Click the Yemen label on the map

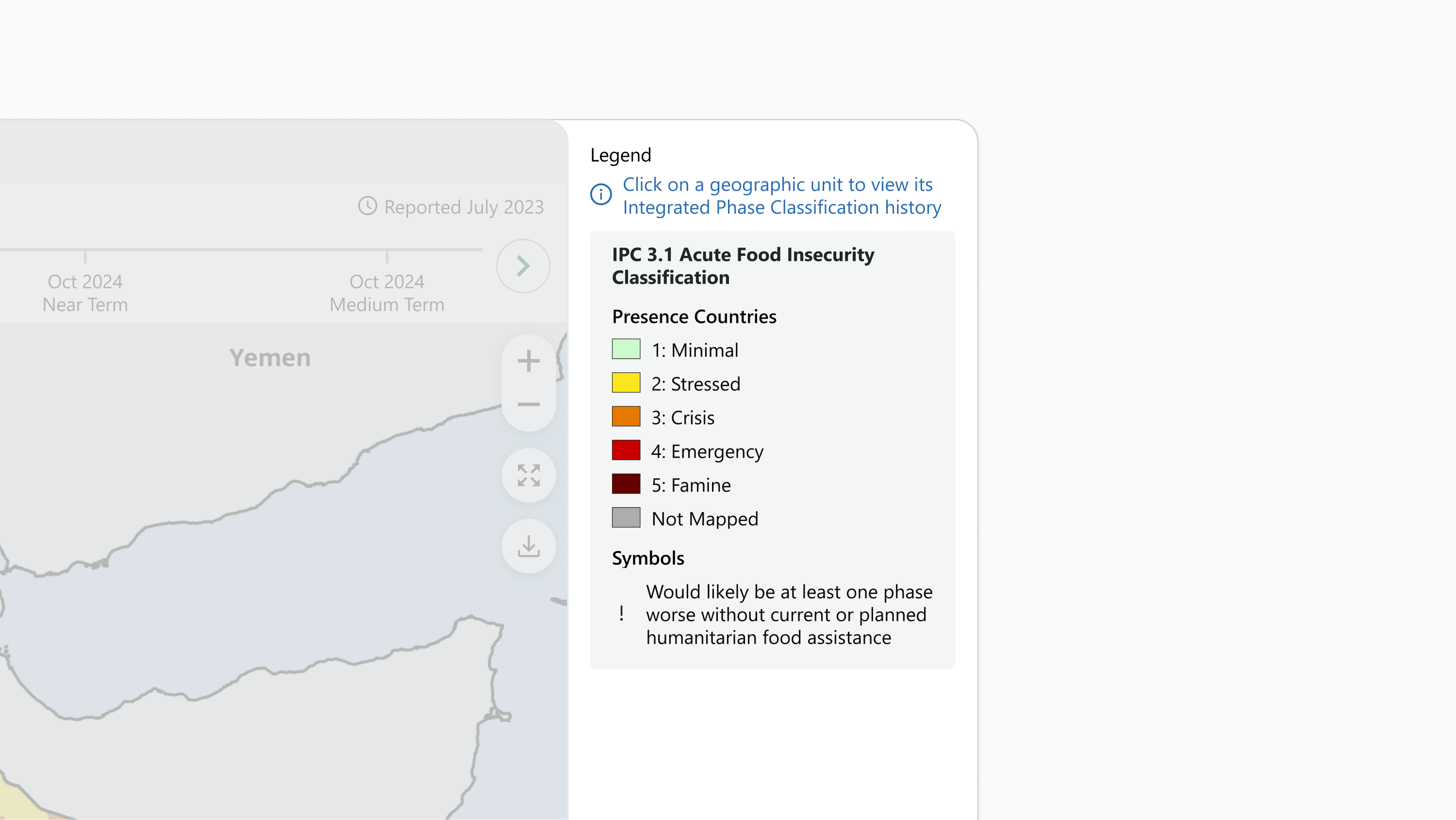[270, 358]
